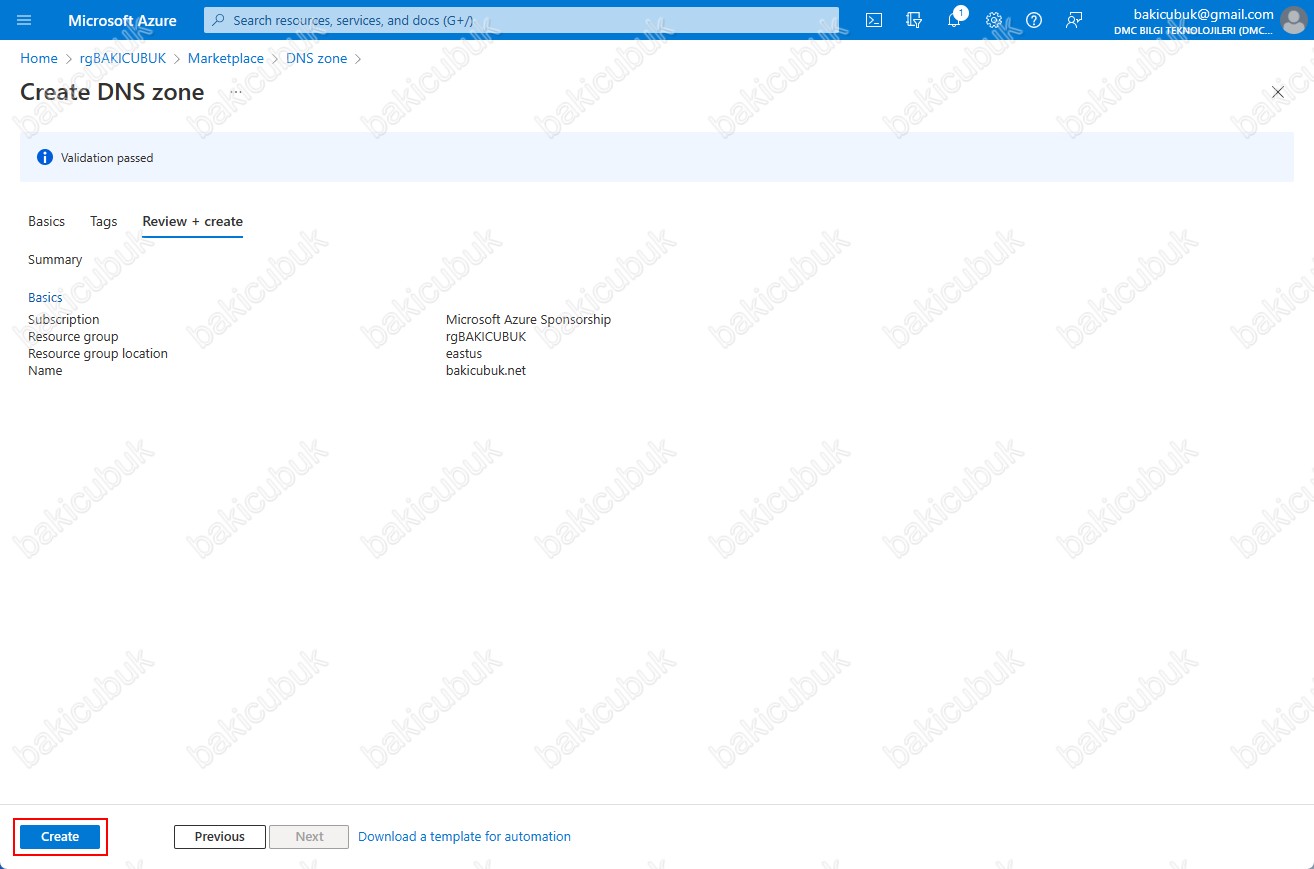The image size is (1314, 869).
Task: Click the Subscription label
Action: point(64,320)
